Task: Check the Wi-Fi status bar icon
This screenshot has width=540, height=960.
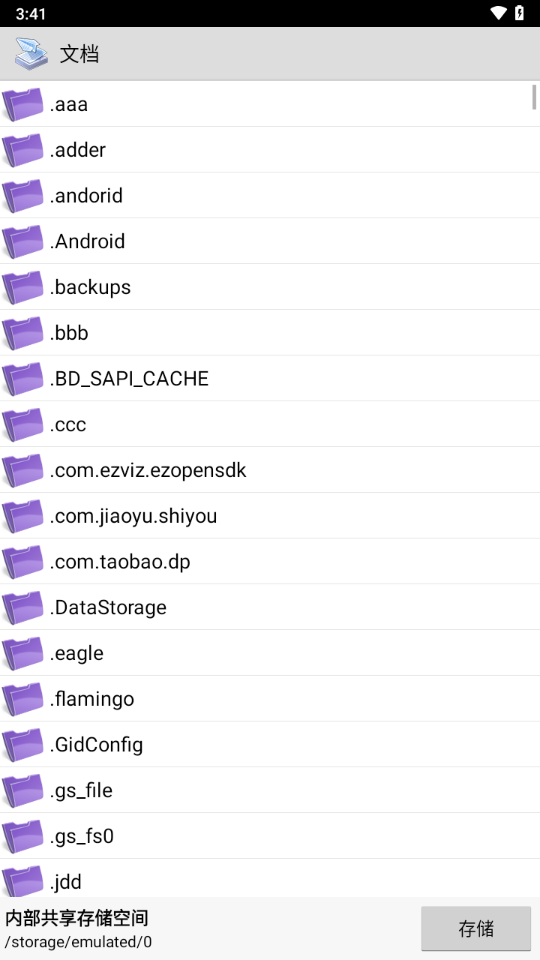Action: (498, 13)
